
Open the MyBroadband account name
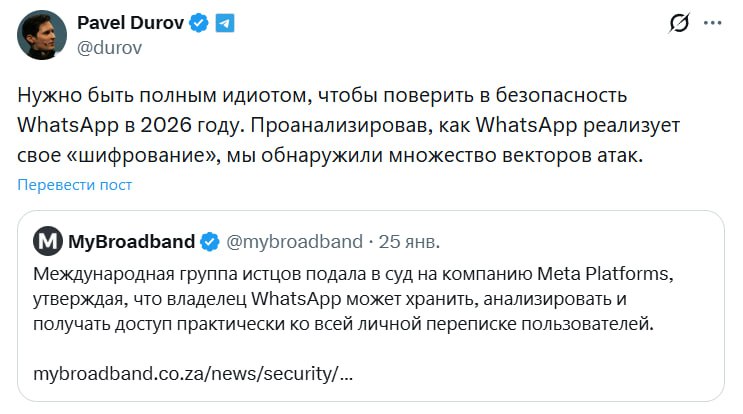(131, 240)
